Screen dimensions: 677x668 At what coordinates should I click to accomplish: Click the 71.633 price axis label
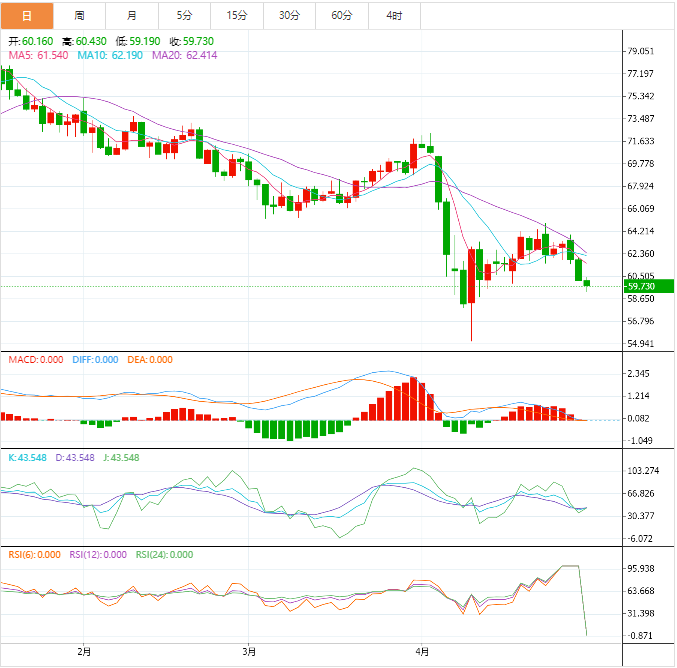(x=641, y=141)
